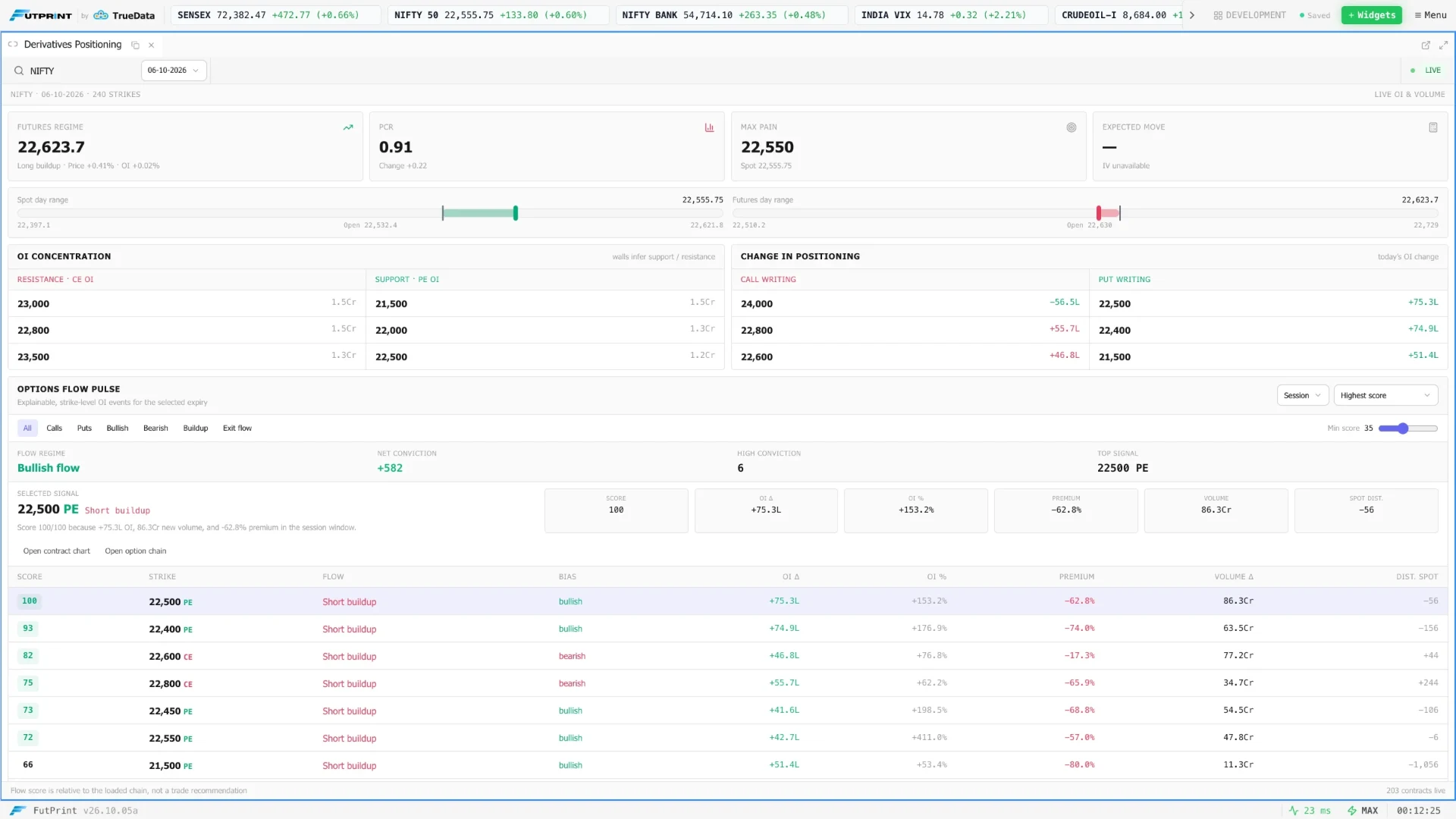Select the Puts flow filter
The height and width of the screenshot is (819, 1456).
click(84, 428)
